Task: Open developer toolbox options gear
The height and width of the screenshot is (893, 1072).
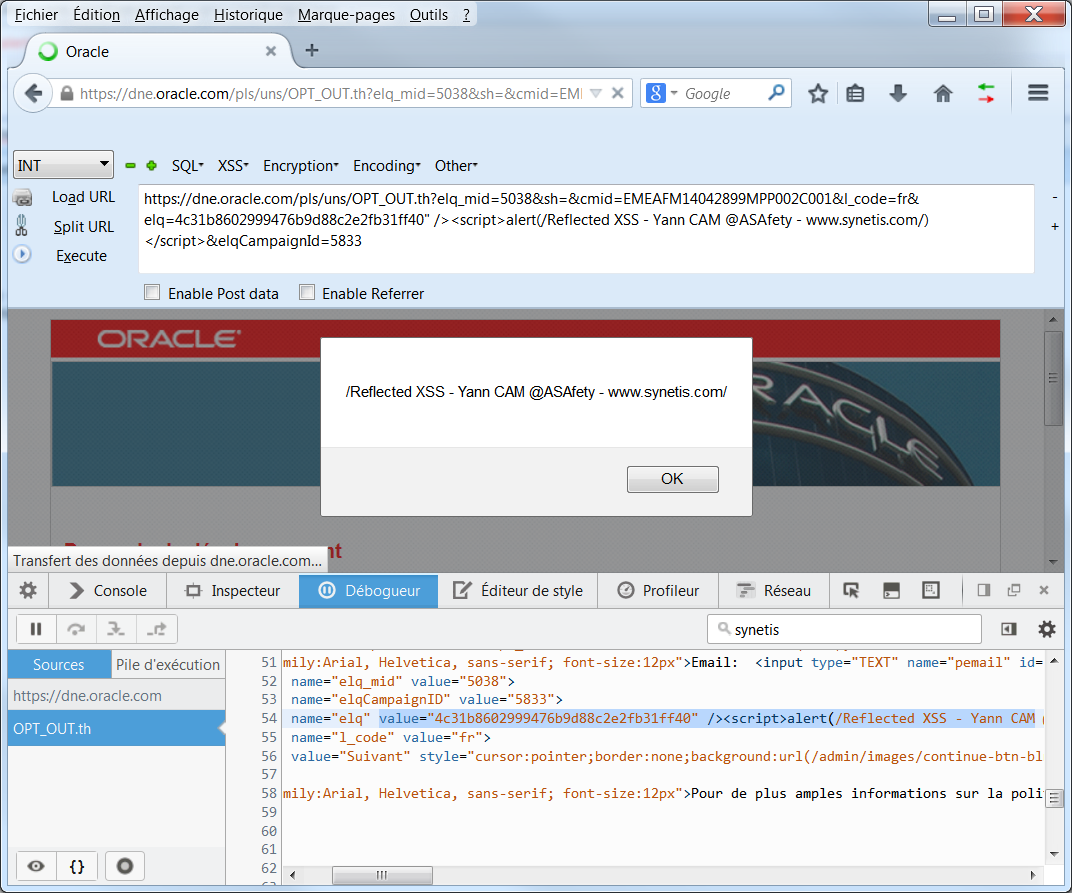Action: coord(28,590)
